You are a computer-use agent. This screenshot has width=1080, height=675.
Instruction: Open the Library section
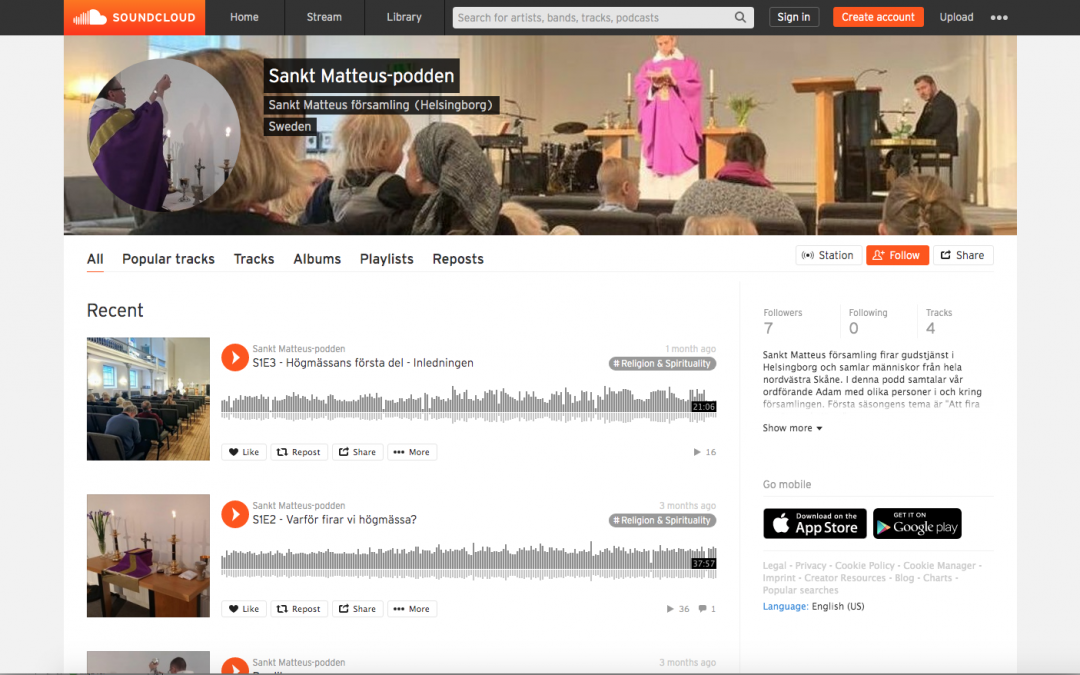pyautogui.click(x=404, y=17)
